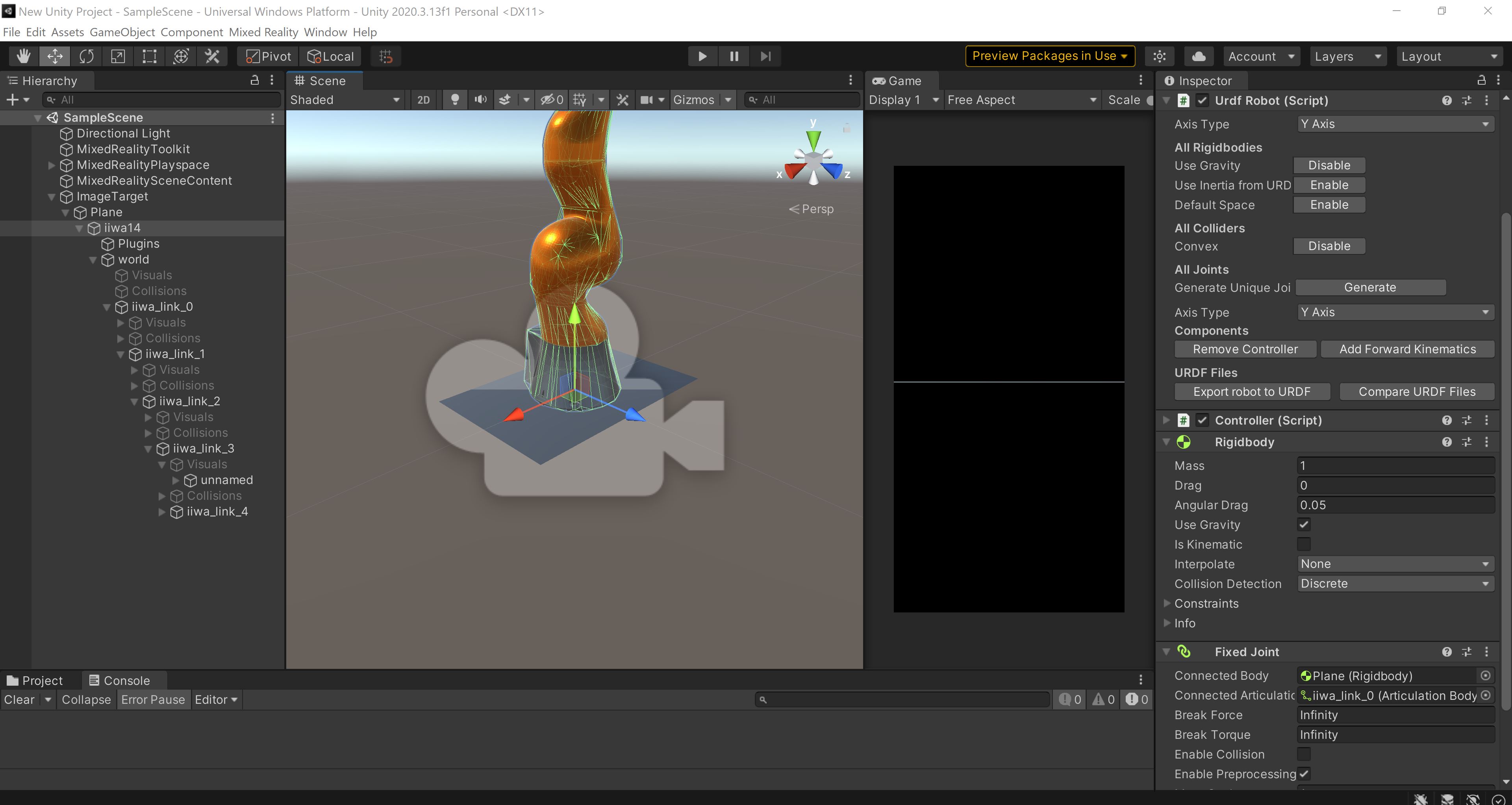Toggle Pivot handle position
This screenshot has height=805, width=1512.
[268, 56]
